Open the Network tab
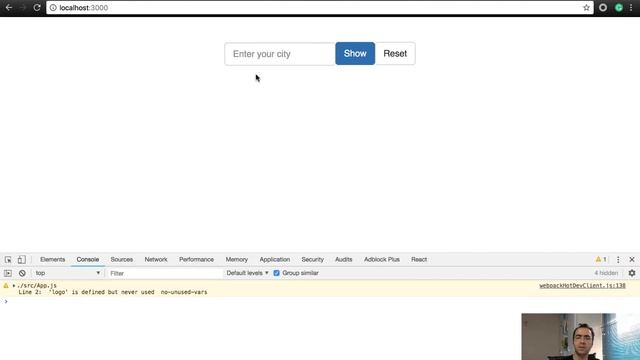The image size is (640, 360). pos(156,260)
